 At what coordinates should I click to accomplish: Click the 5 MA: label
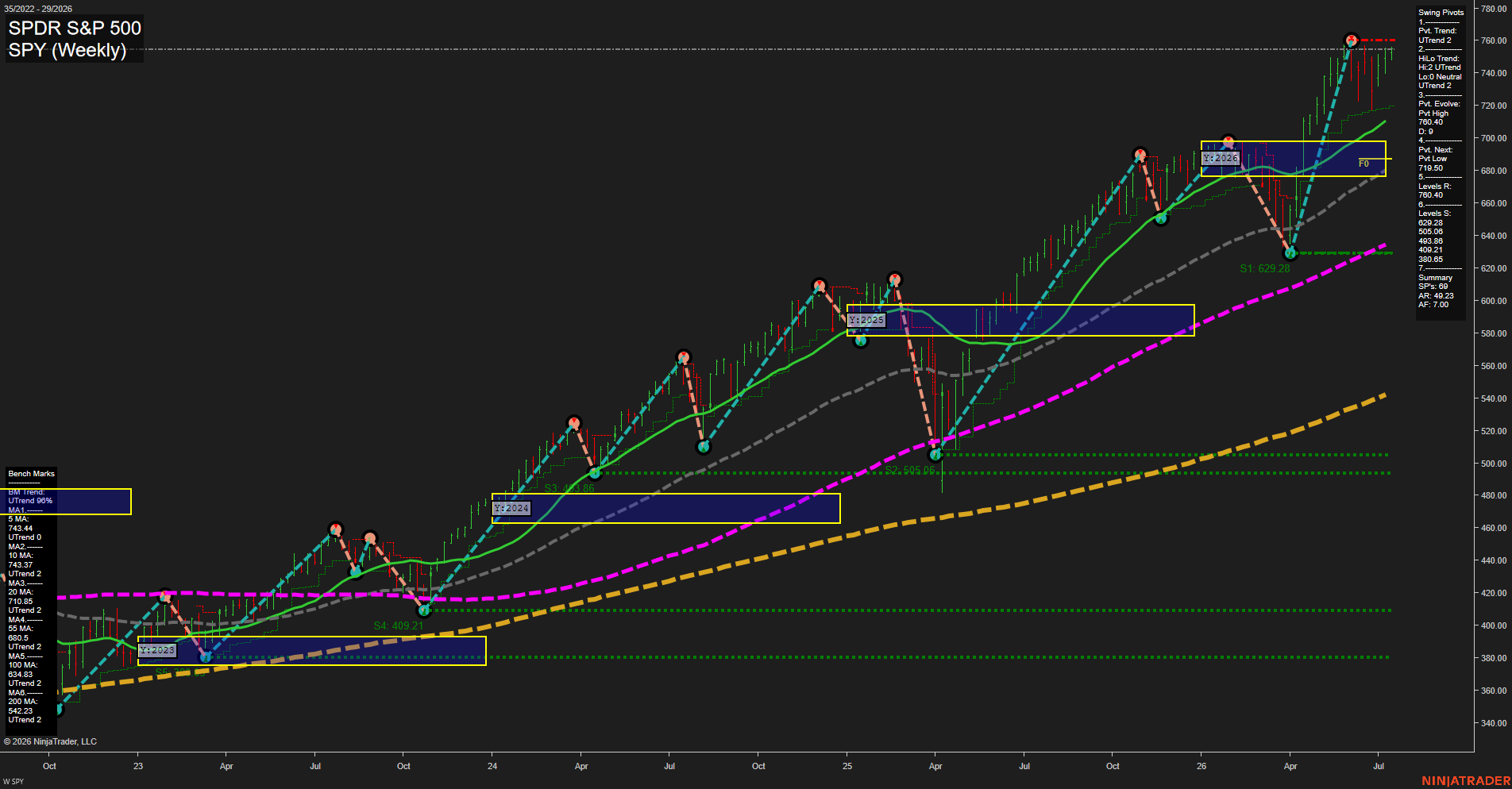18,519
